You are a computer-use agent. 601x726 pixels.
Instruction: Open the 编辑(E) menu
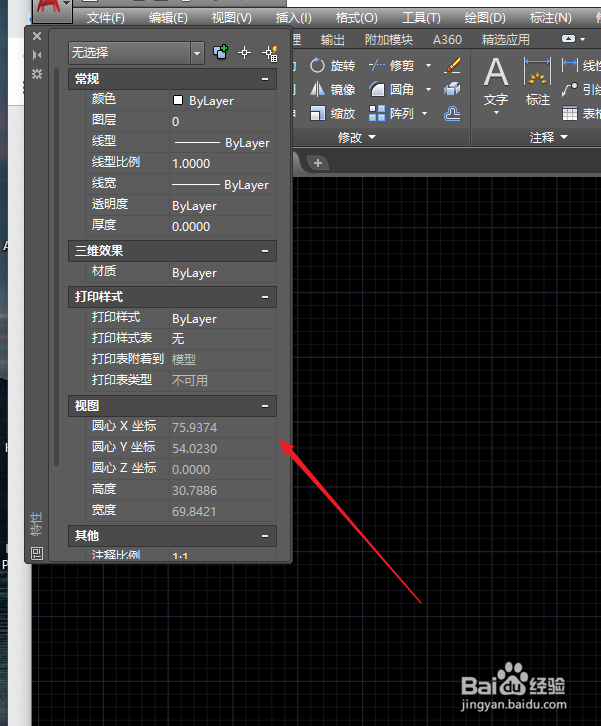[x=168, y=18]
